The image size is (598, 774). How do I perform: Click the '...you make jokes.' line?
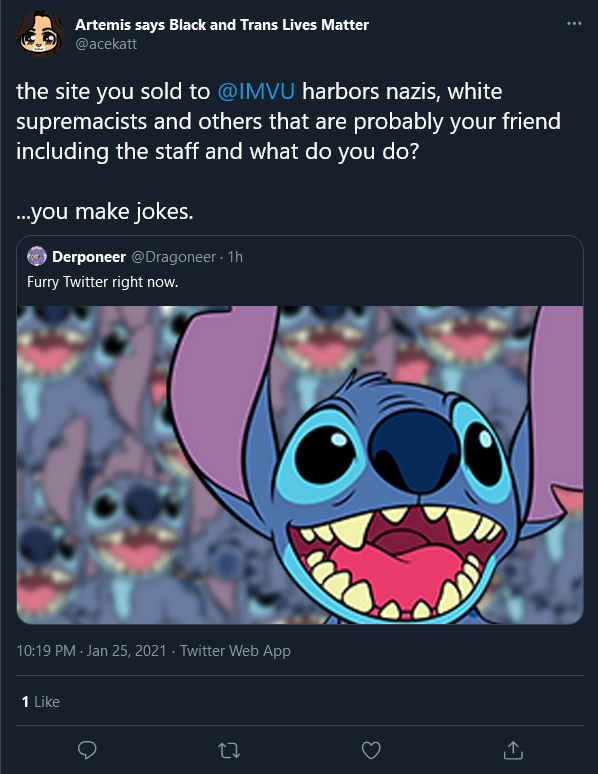click(105, 212)
